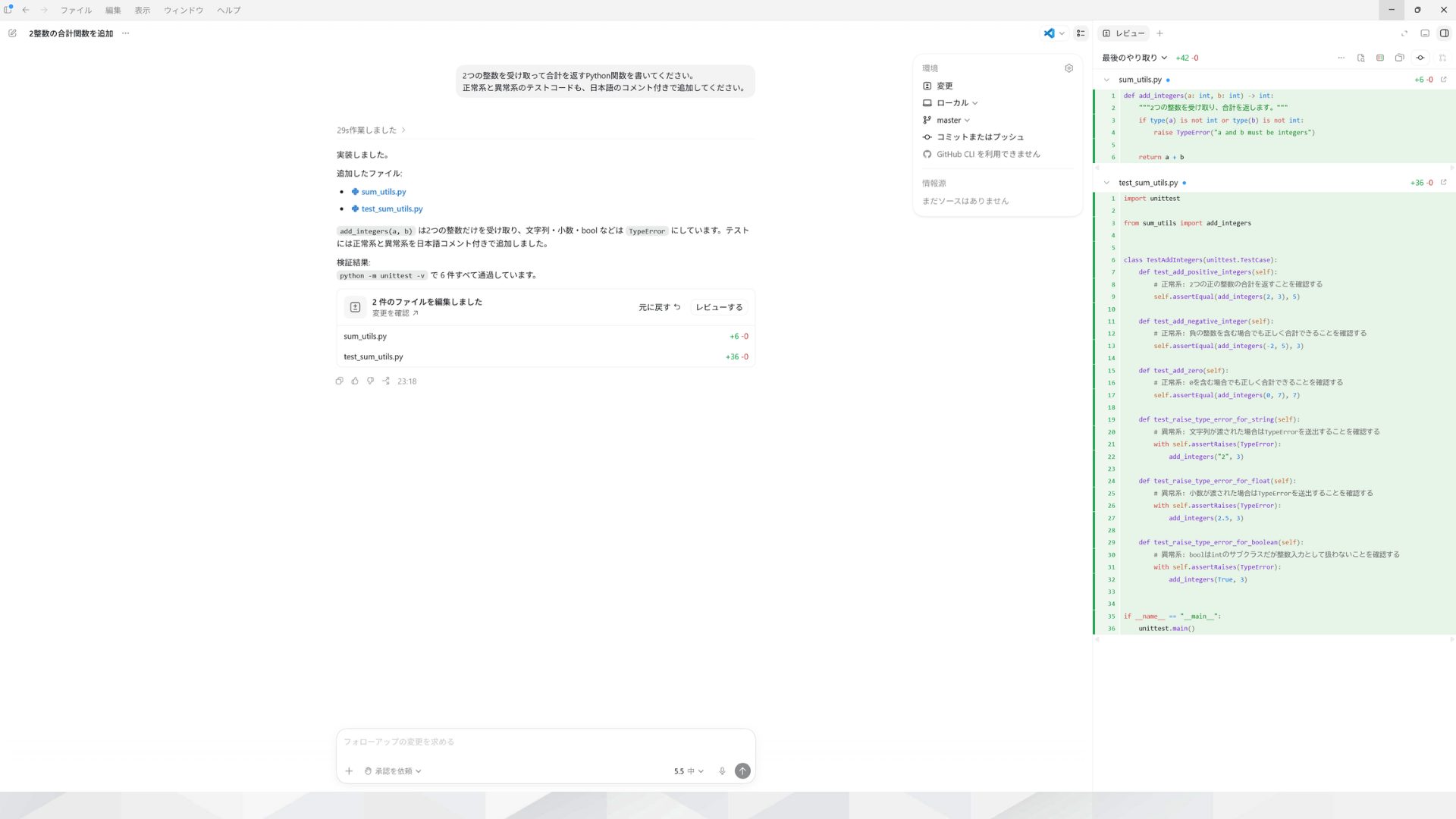Click the app logo icon in title bar
This screenshot has width=1456, height=819.
(8, 9)
